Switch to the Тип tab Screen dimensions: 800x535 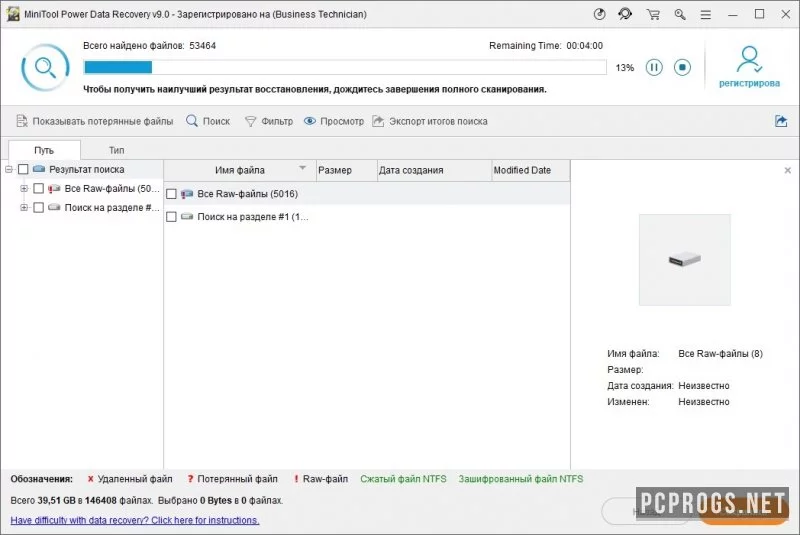tap(116, 150)
